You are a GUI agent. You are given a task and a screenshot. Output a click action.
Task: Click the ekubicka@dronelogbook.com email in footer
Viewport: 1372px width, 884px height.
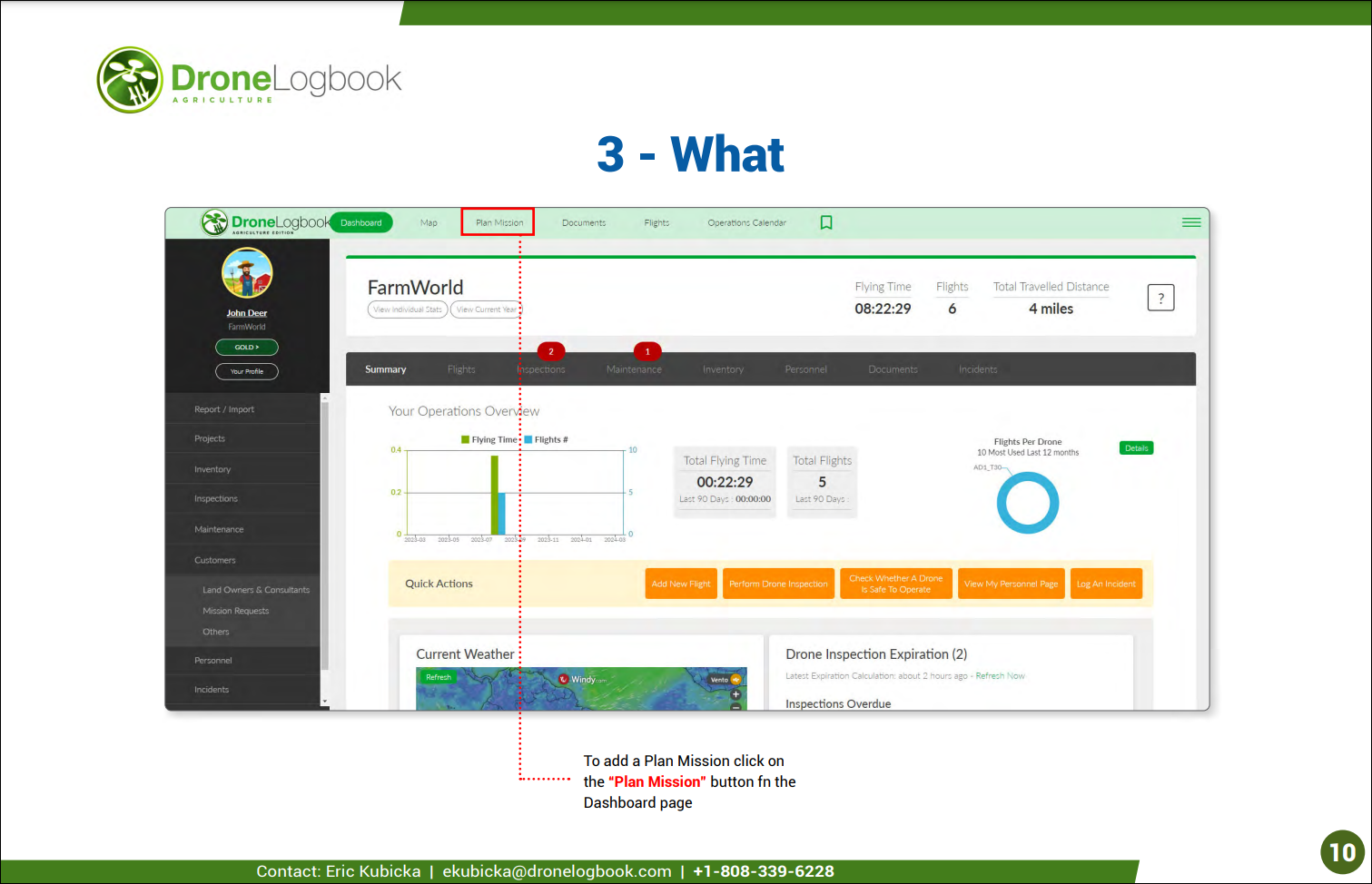pos(557,871)
